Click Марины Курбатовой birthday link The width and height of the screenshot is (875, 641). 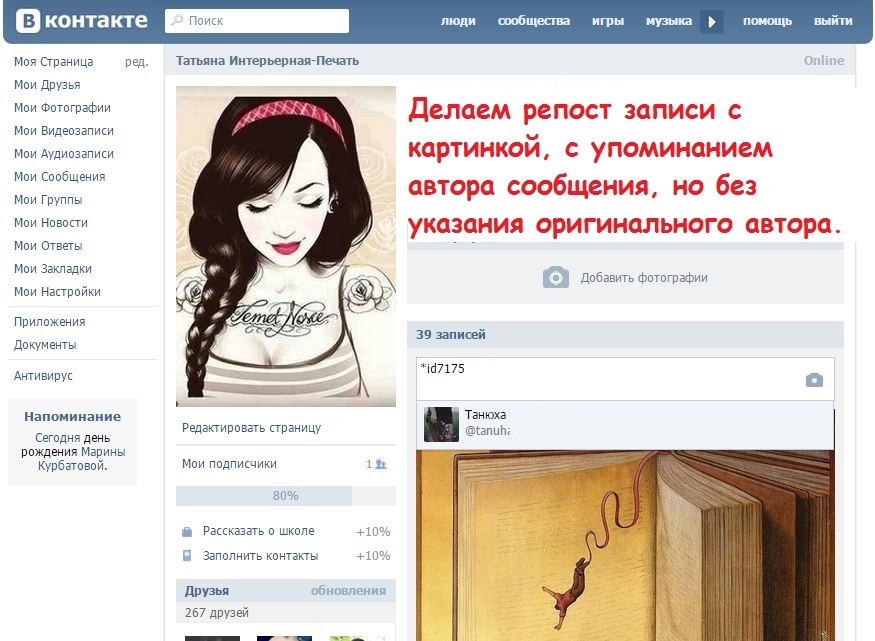81,459
